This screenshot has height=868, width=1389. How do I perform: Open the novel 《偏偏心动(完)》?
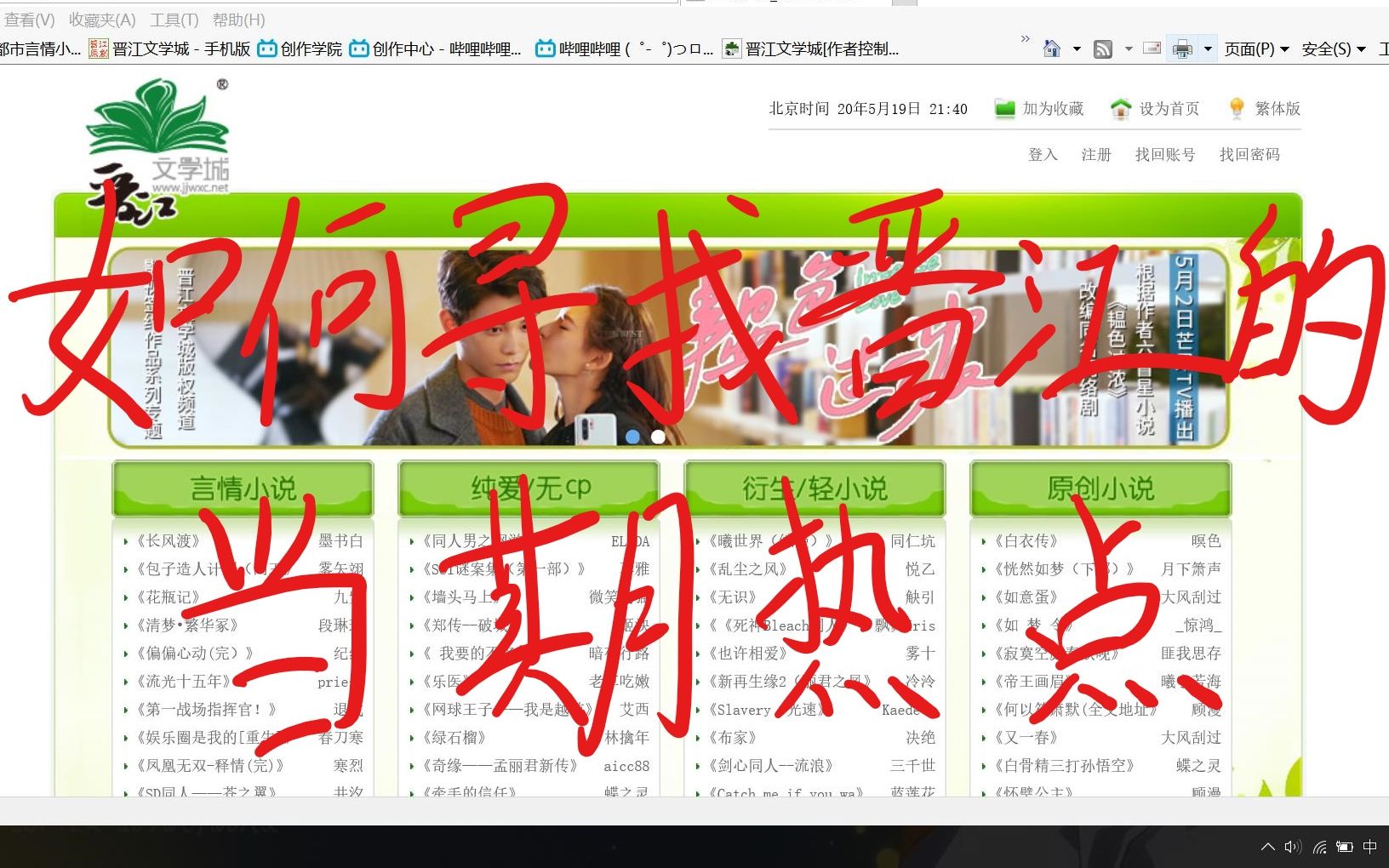point(195,653)
